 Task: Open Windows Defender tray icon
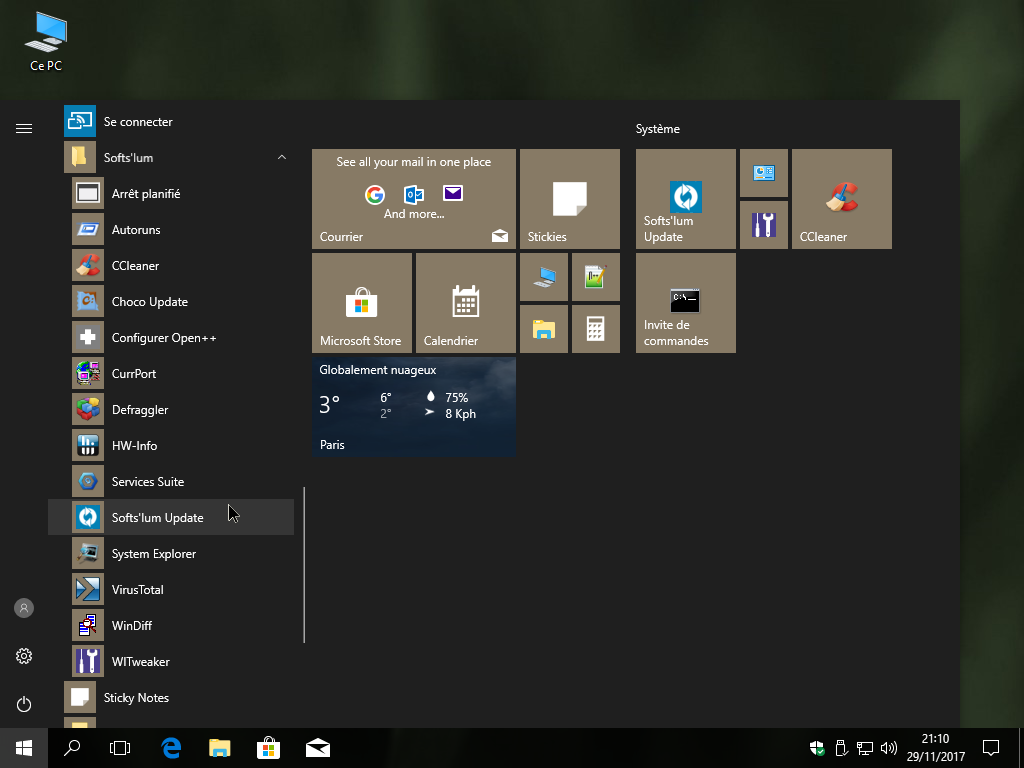[817, 748]
